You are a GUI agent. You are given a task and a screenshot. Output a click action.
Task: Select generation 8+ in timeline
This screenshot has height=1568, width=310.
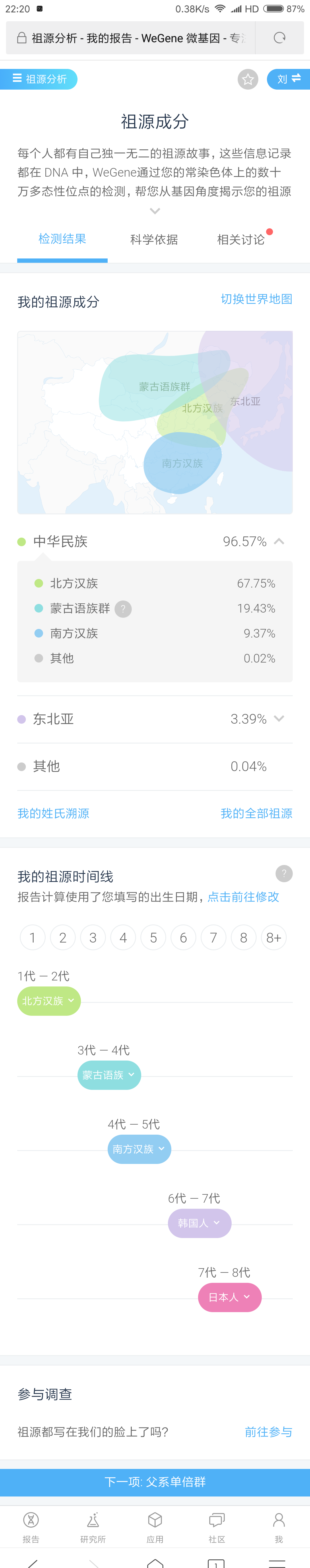[274, 937]
